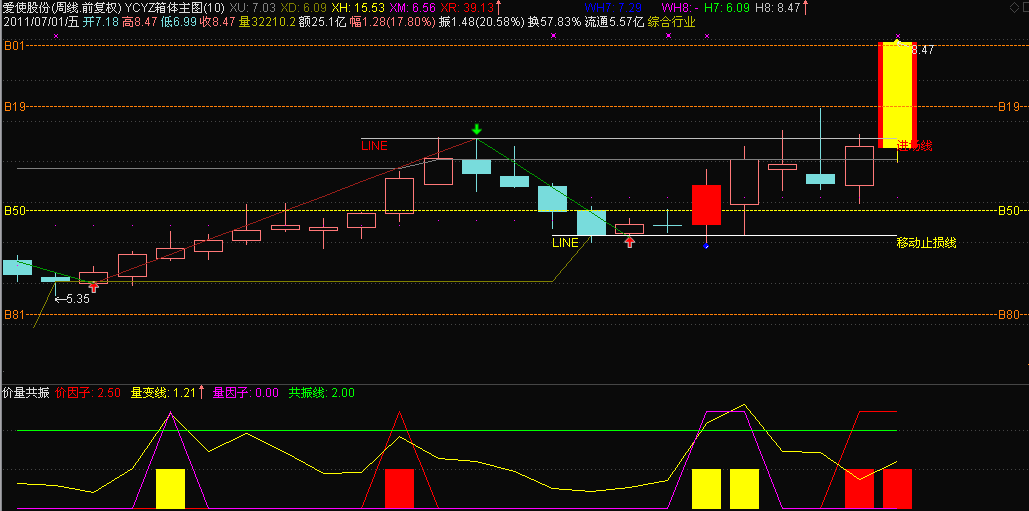Click the H7: 6.09 value

click(726, 8)
